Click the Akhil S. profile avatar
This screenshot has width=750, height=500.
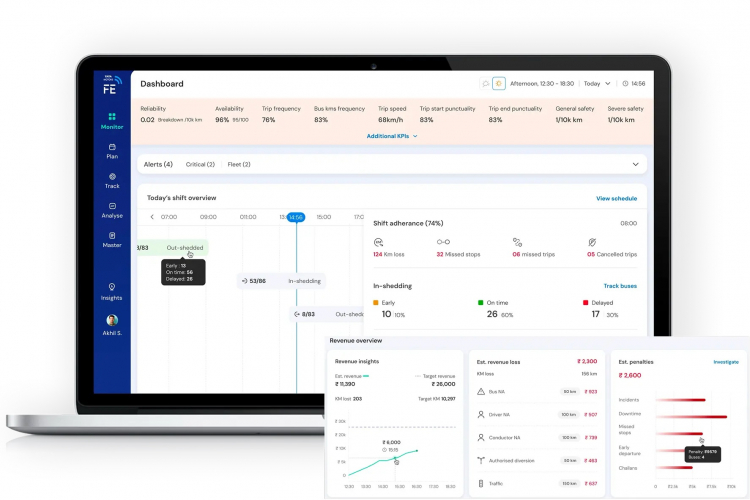[112, 320]
